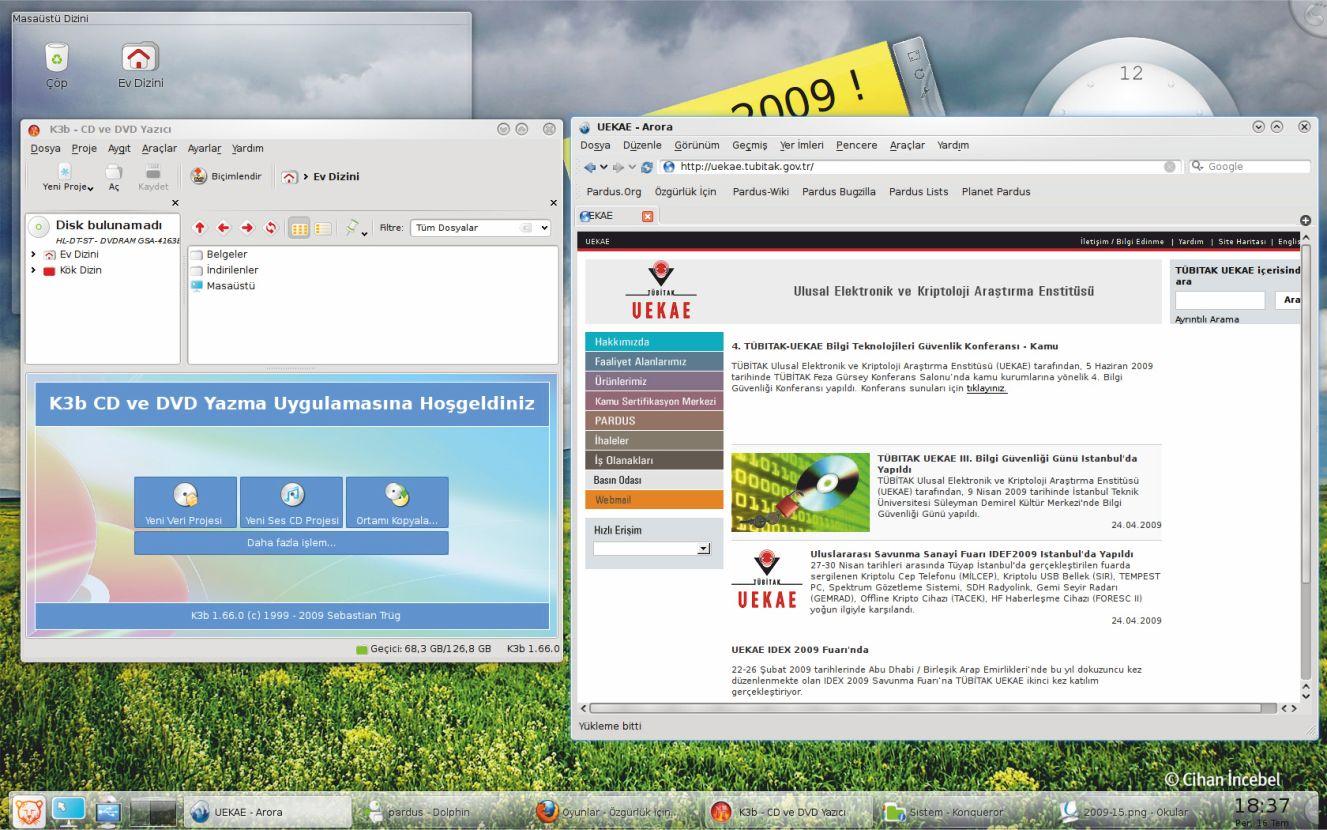Expand the Ev Dizini tree node

coord(34,255)
